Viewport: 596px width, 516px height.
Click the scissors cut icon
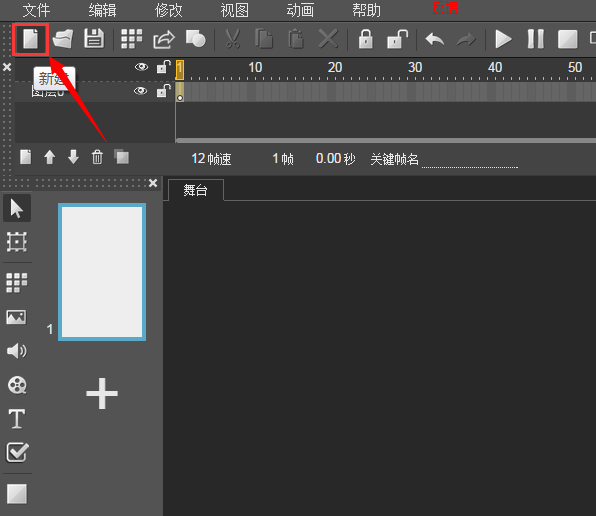pyautogui.click(x=233, y=39)
